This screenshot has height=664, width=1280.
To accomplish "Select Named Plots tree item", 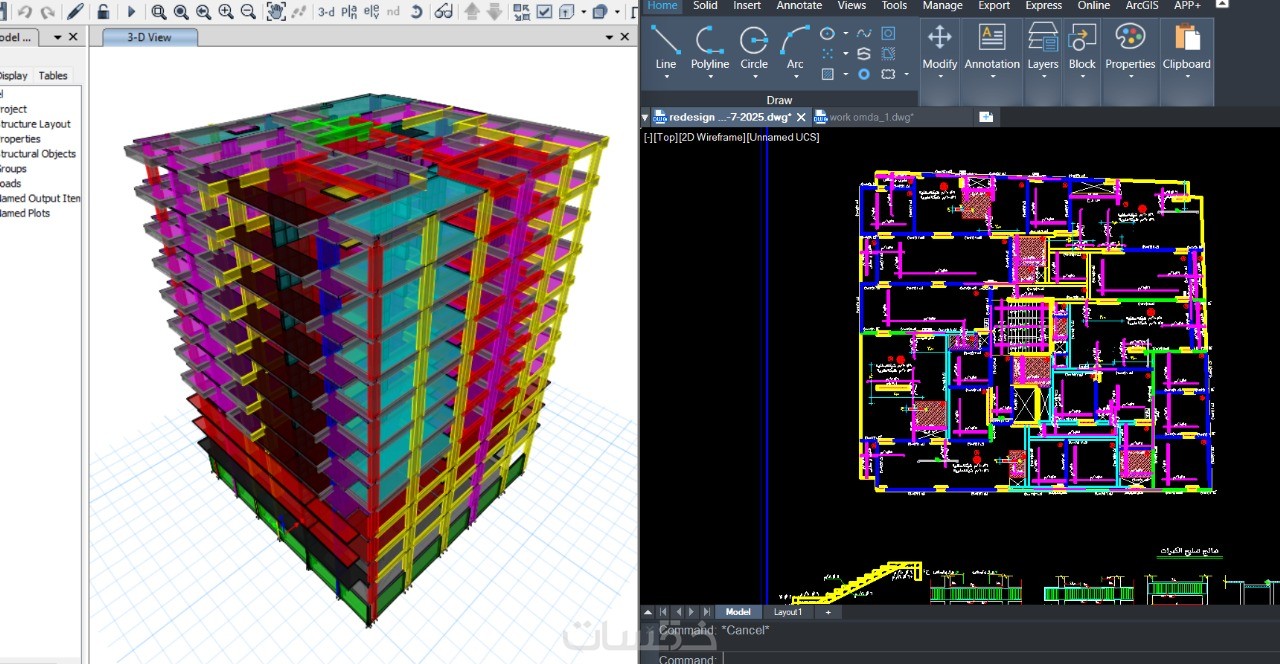I will tap(24, 213).
